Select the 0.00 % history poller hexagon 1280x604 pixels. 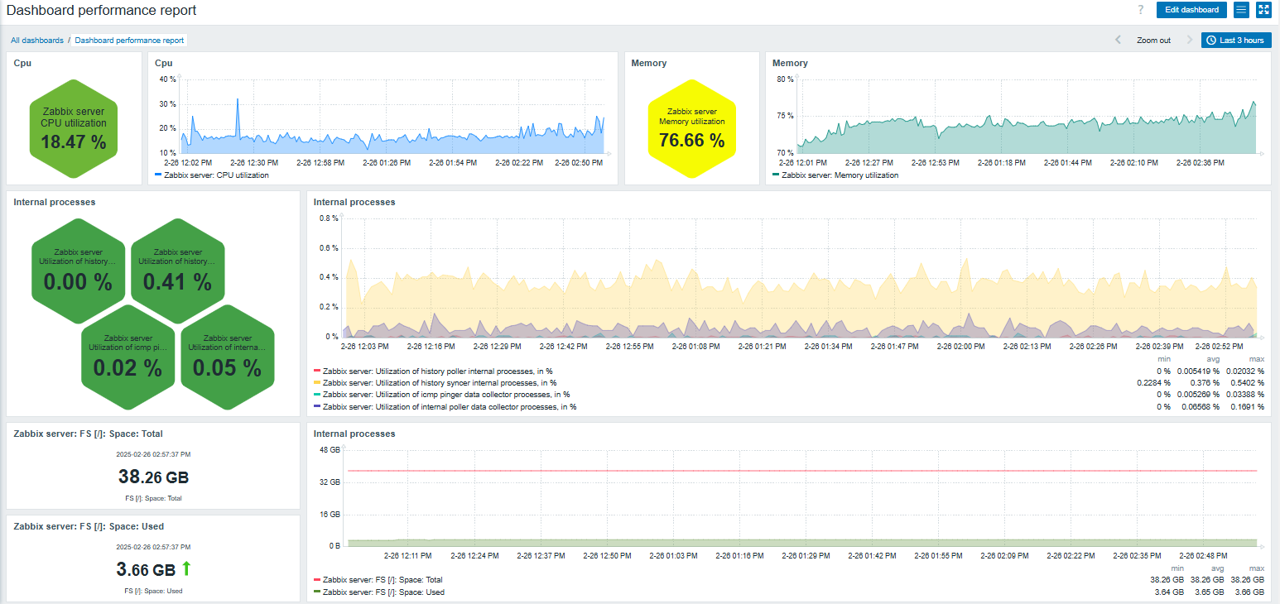pyautogui.click(x=79, y=271)
